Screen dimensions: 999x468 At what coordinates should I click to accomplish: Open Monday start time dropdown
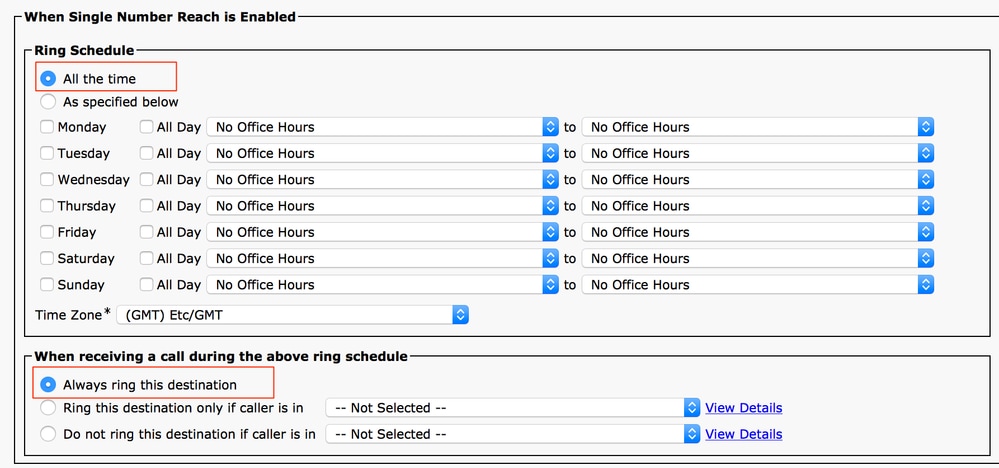tap(382, 127)
